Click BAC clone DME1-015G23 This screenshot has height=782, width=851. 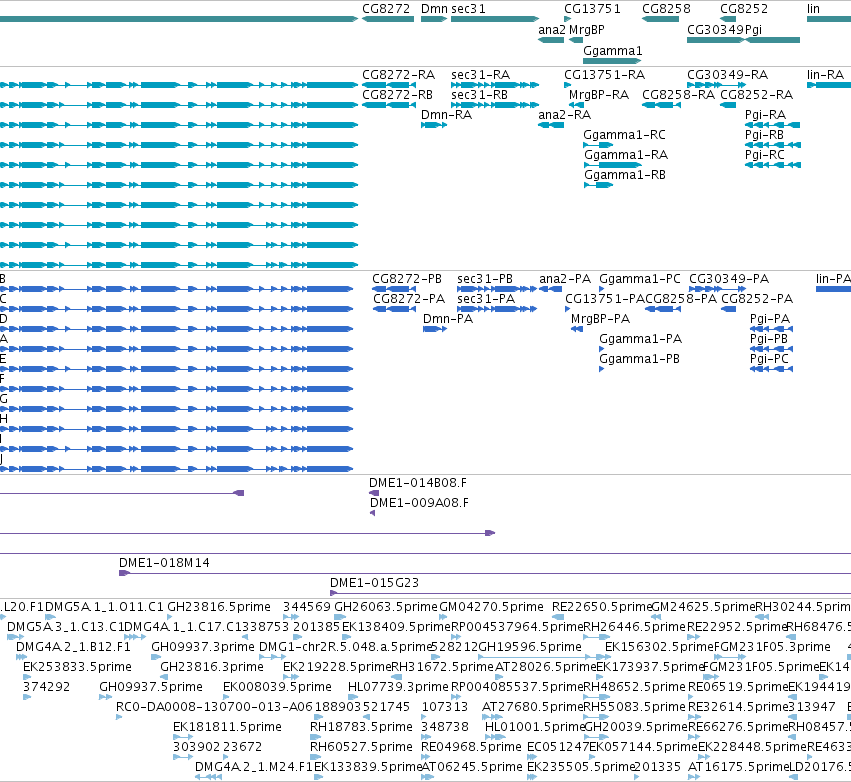tap(374, 583)
